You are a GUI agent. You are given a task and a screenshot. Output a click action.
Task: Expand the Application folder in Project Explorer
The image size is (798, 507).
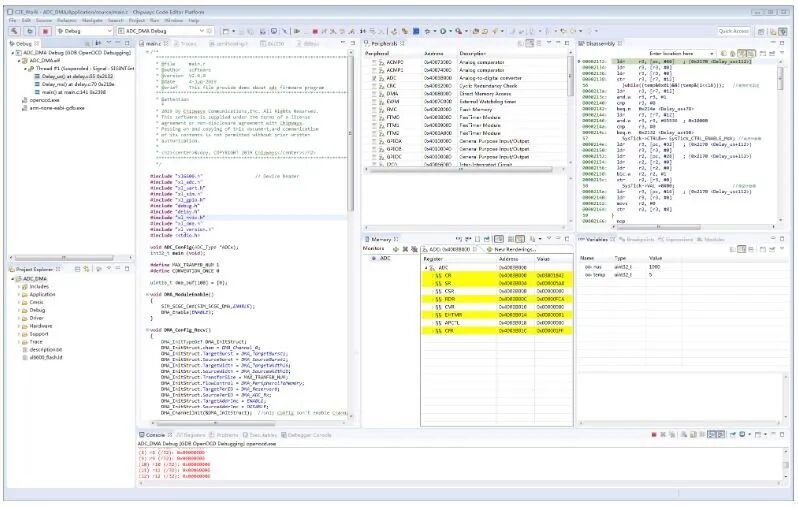[19, 295]
